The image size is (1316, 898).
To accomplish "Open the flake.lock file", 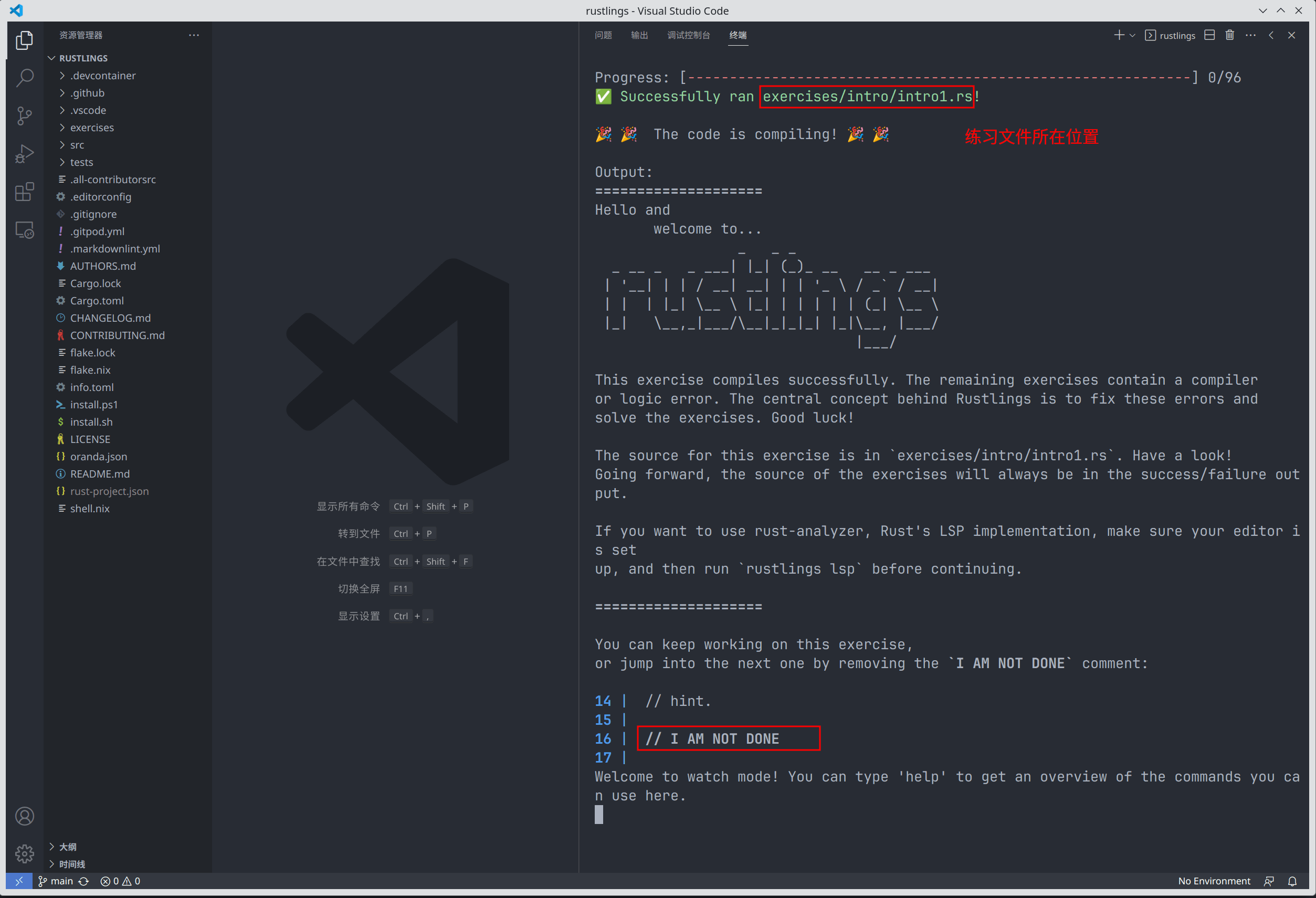I will pos(128,353).
